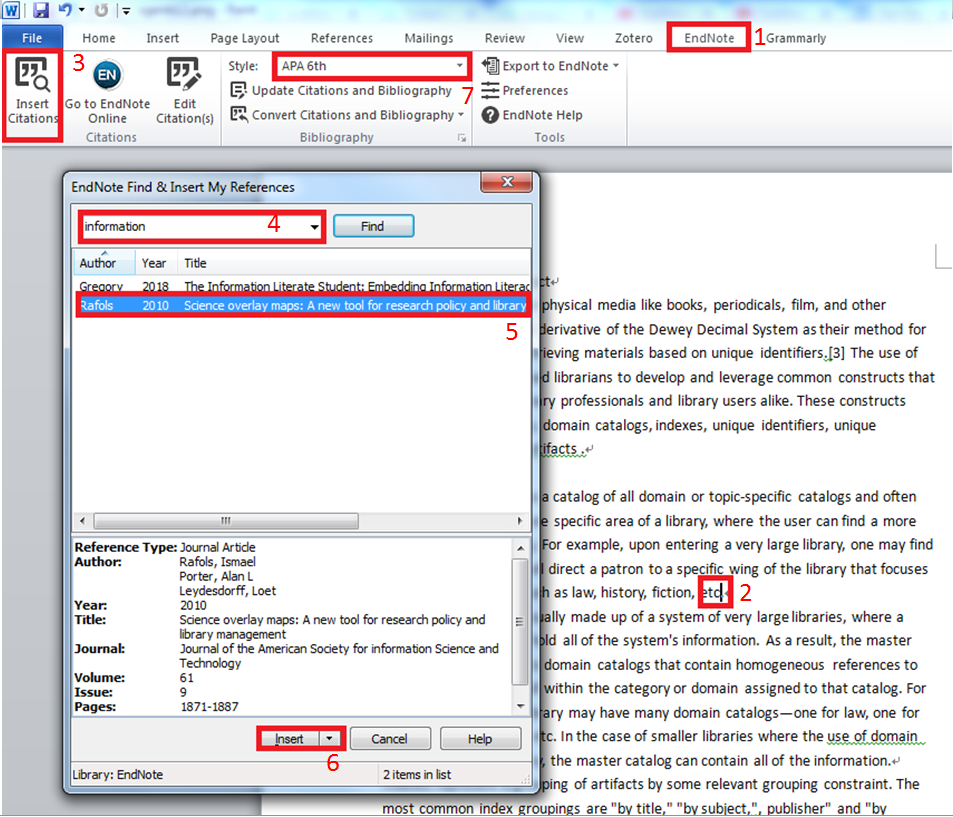The width and height of the screenshot is (953, 817).
Task: Switch to the Insert ribbon tab
Action: (x=163, y=38)
